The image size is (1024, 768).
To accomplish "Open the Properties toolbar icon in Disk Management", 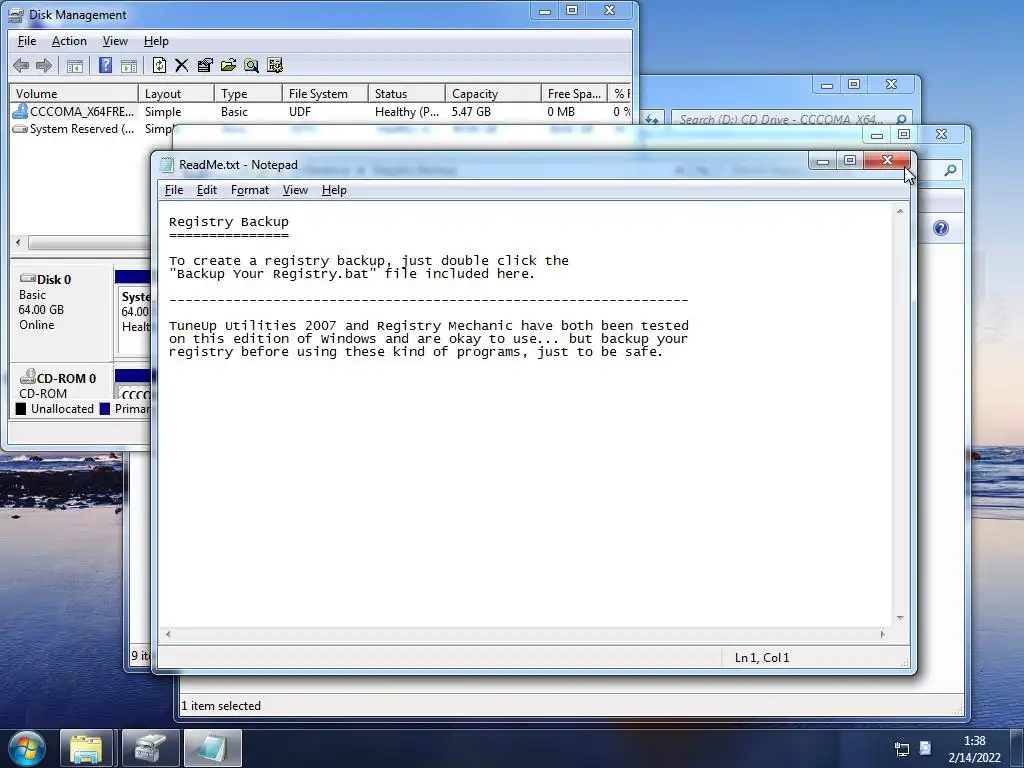I will [x=205, y=65].
